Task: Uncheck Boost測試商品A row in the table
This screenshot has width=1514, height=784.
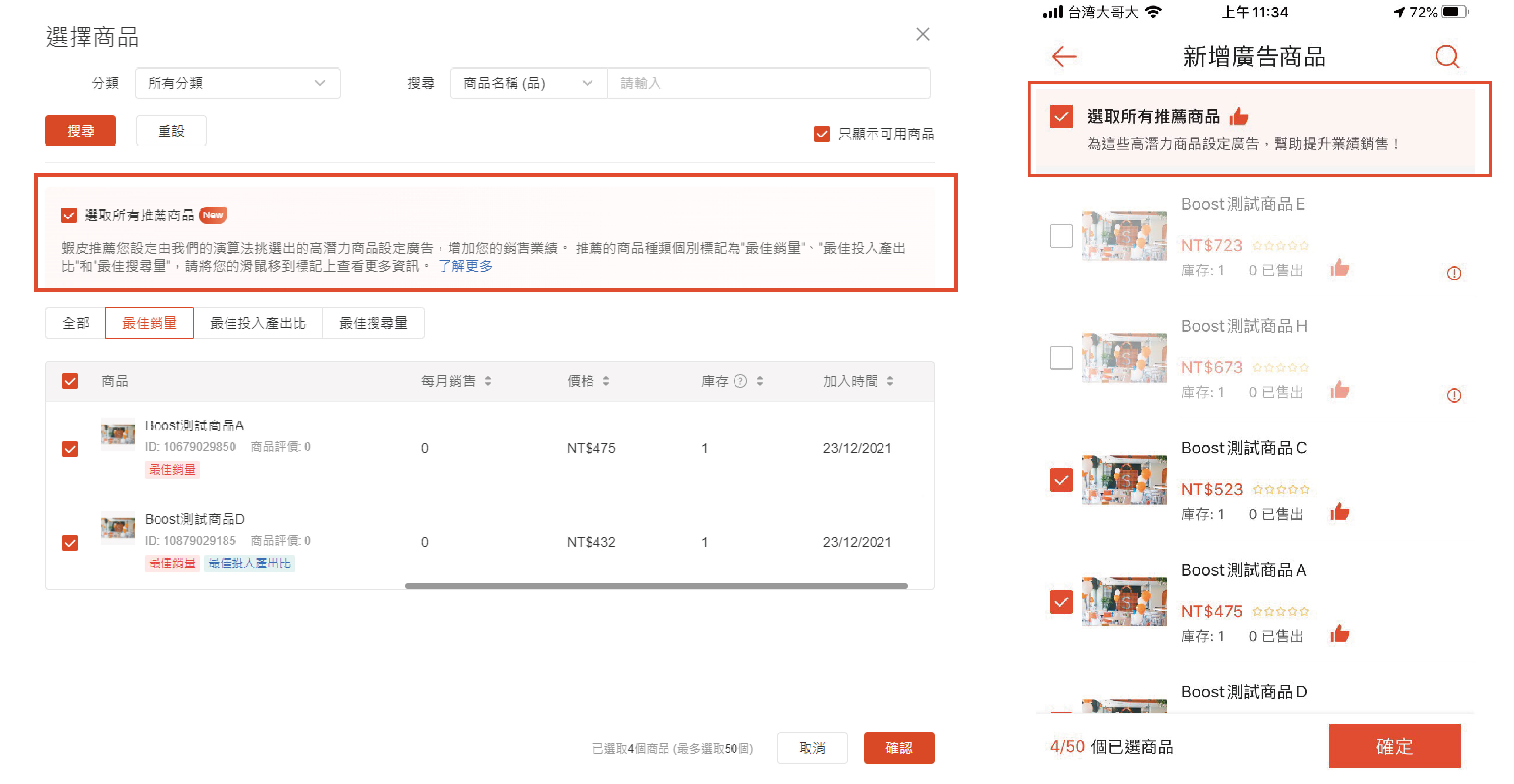Action: pyautogui.click(x=69, y=449)
